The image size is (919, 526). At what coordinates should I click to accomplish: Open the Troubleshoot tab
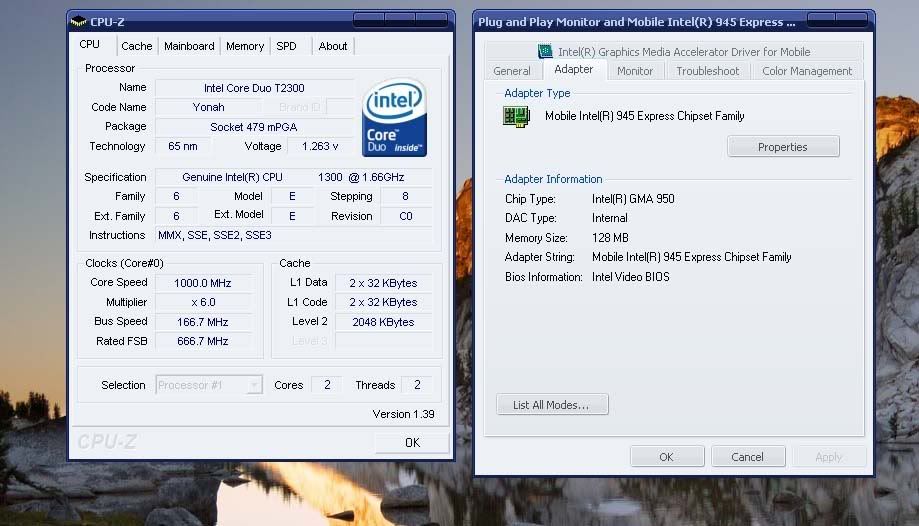(707, 71)
